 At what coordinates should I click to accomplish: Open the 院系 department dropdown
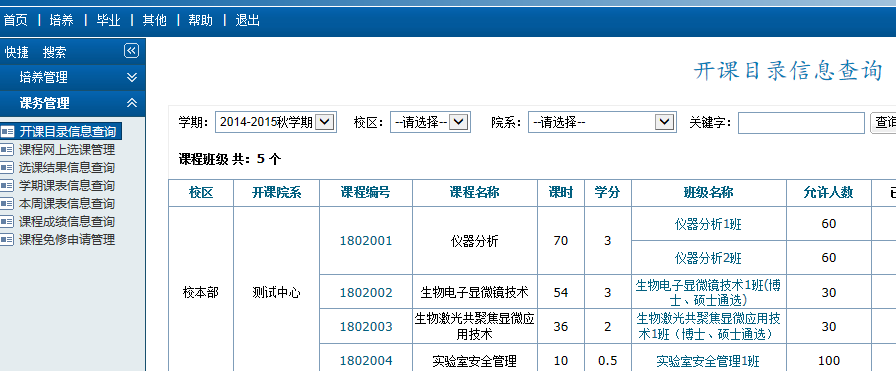tap(601, 122)
